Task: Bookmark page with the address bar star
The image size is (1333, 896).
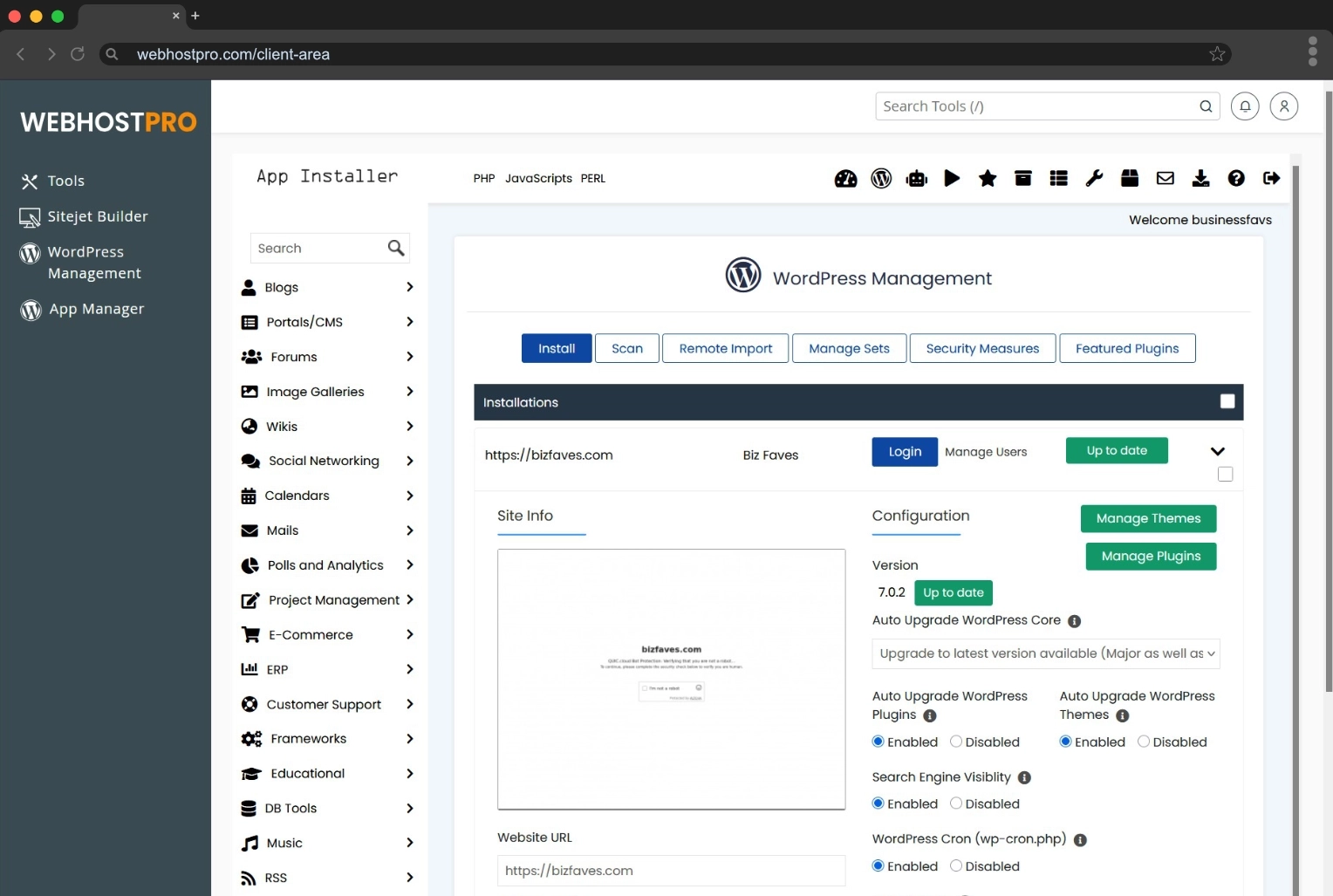Action: click(1217, 54)
